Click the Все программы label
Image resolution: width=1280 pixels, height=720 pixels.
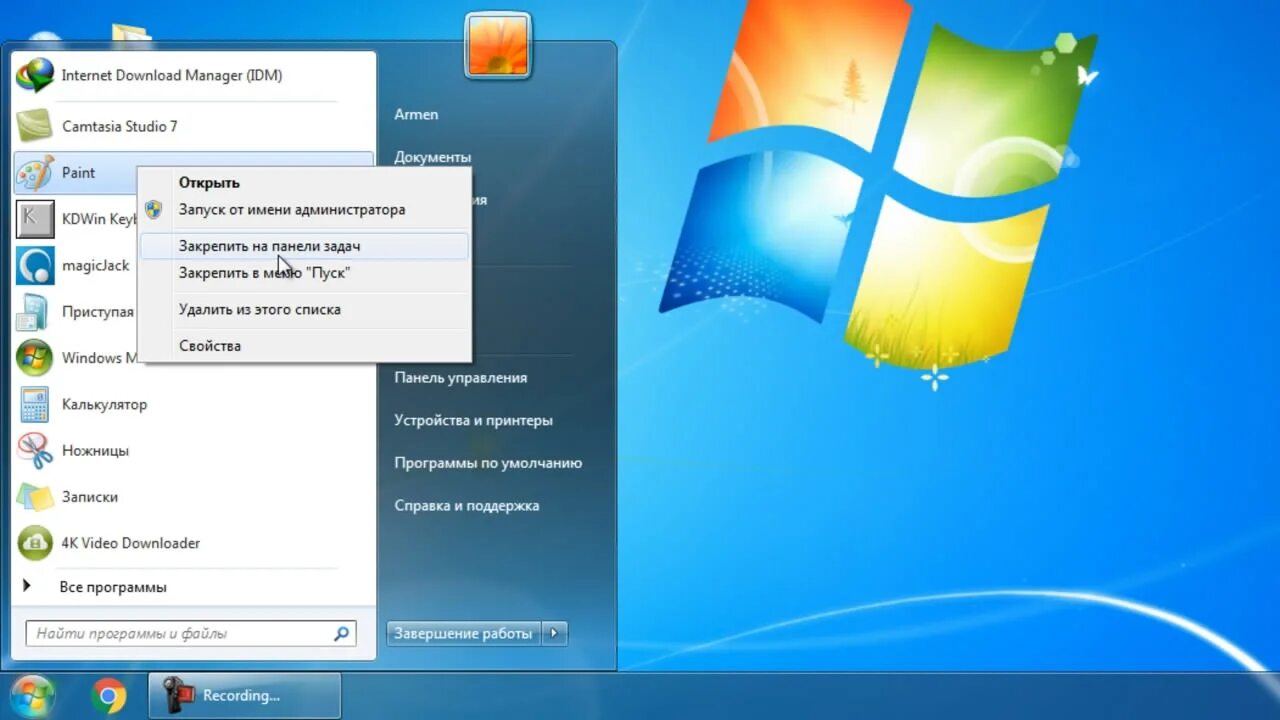(113, 587)
